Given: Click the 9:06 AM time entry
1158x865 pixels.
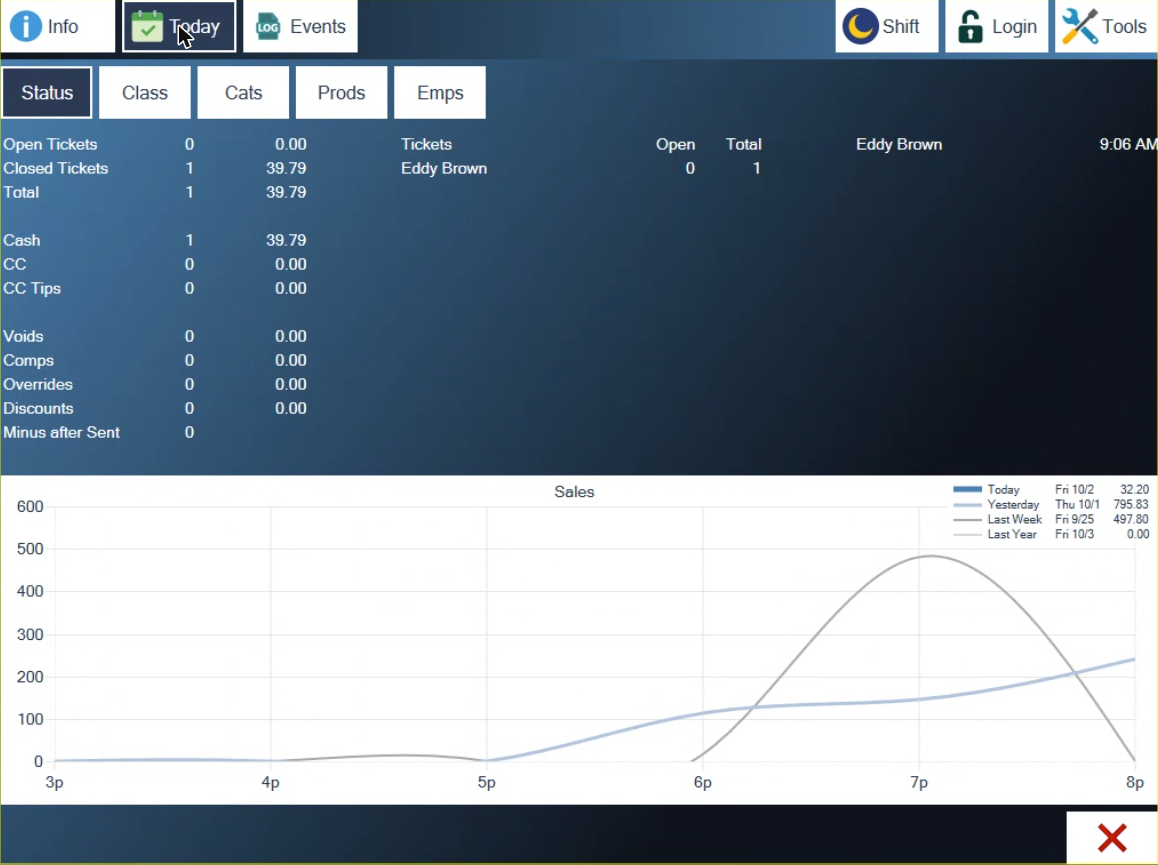Looking at the screenshot, I should (x=1128, y=144).
